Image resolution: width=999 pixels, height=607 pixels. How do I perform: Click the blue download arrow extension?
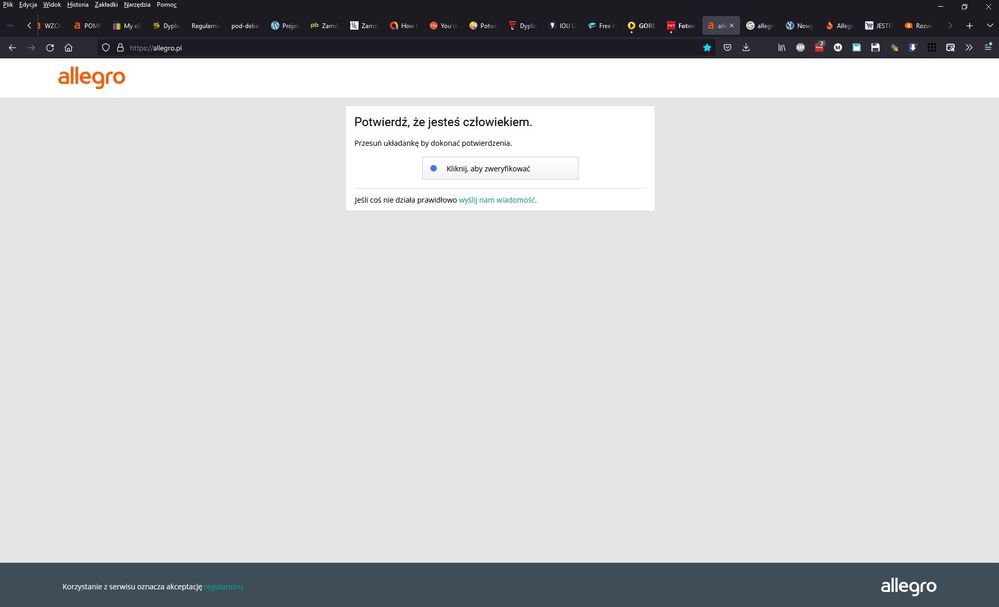tap(913, 48)
